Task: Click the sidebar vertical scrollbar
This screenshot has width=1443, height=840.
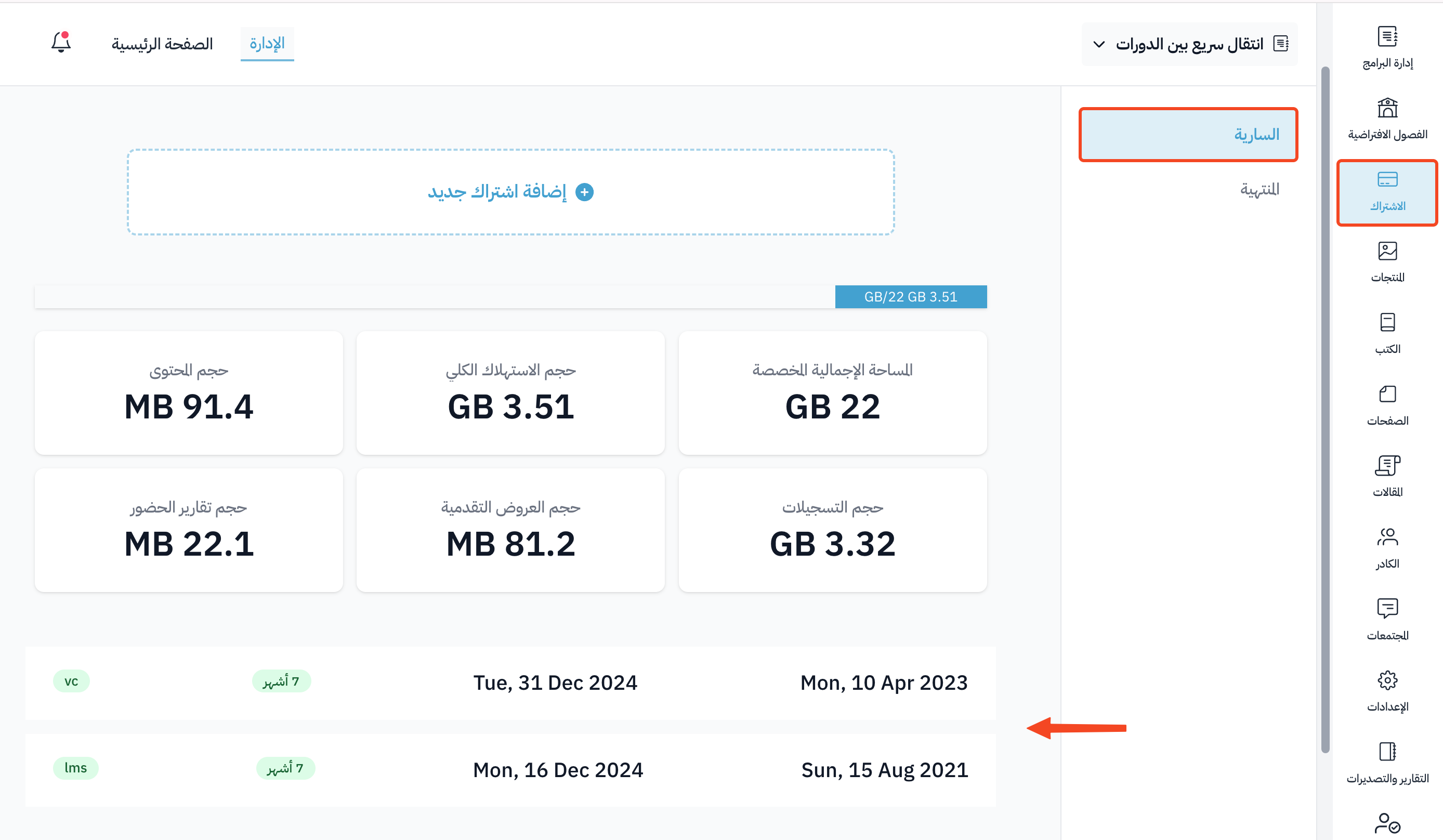Action: [1324, 410]
